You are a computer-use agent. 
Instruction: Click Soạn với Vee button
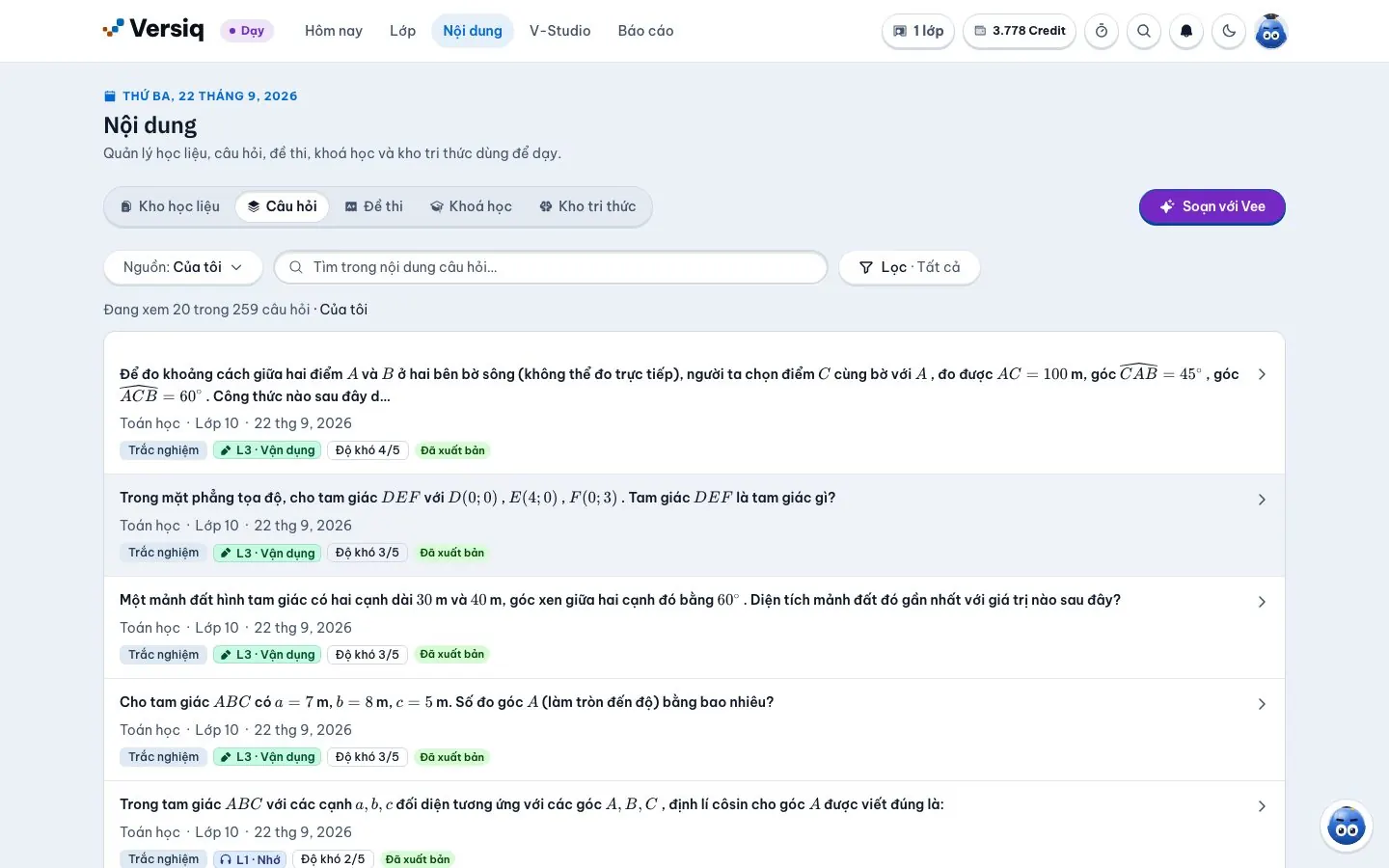tap(1212, 206)
